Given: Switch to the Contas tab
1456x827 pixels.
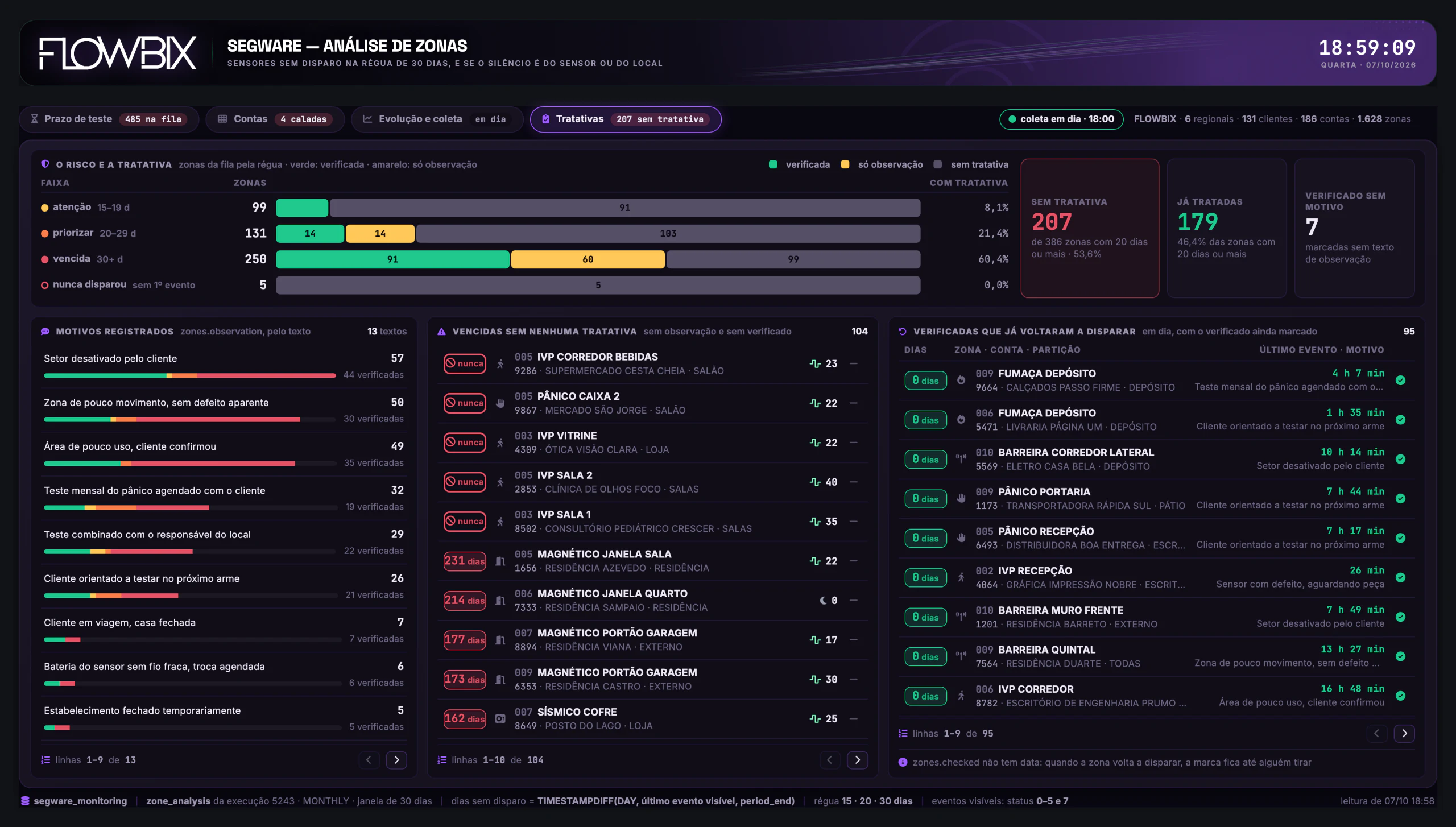Looking at the screenshot, I should (275, 119).
